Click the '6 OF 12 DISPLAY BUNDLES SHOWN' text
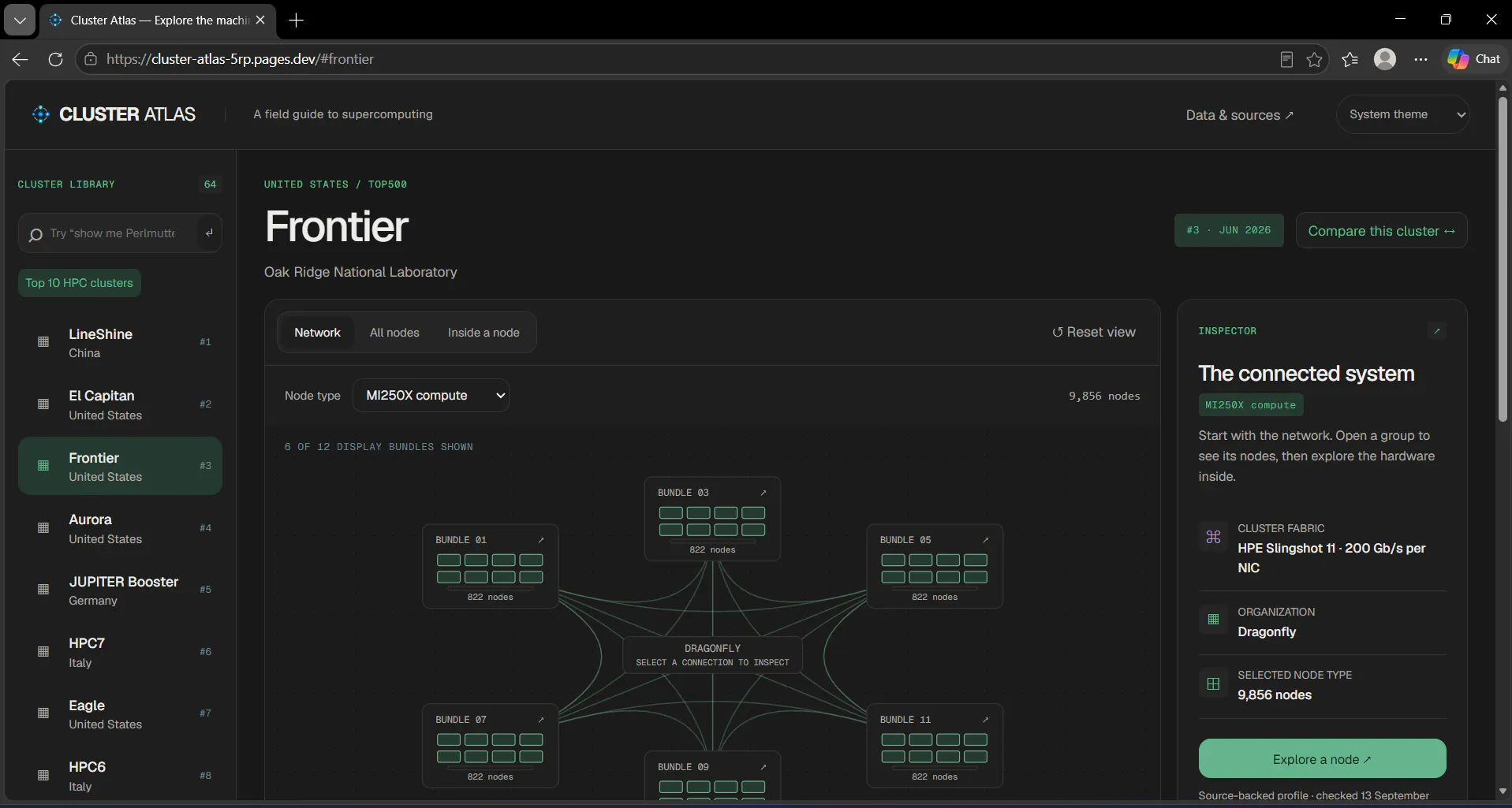 click(379, 447)
